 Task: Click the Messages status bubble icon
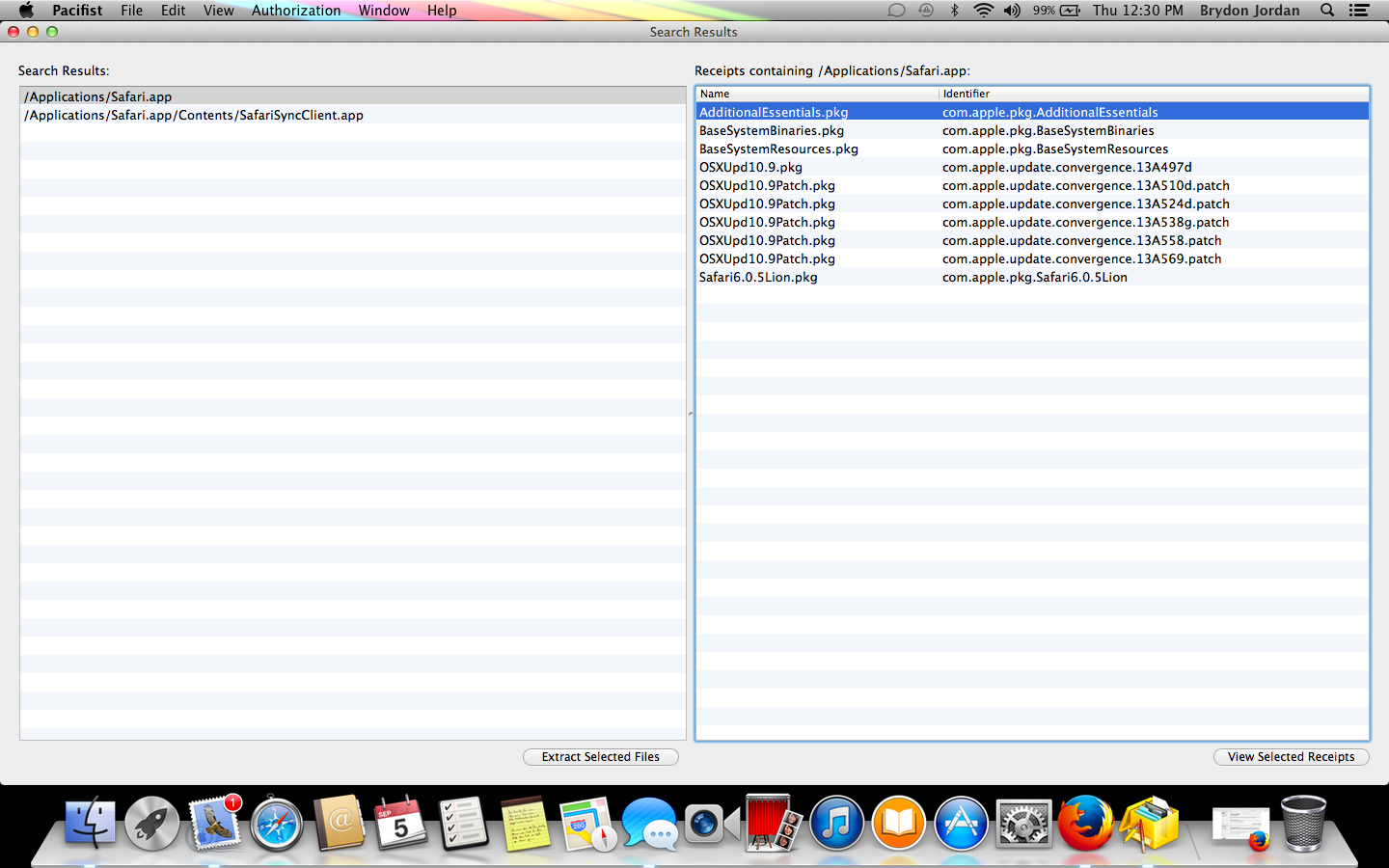[x=896, y=11]
